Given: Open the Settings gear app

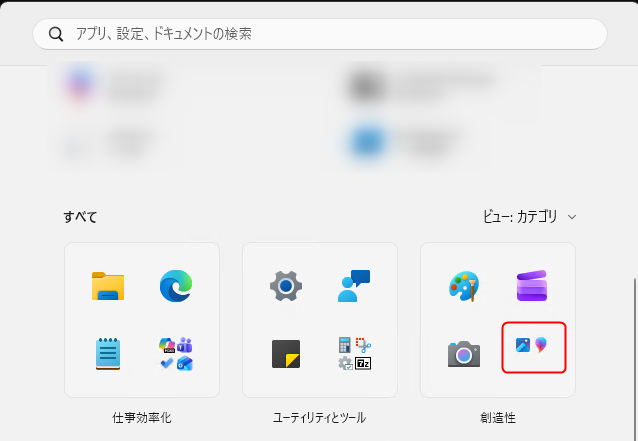Looking at the screenshot, I should click(286, 286).
